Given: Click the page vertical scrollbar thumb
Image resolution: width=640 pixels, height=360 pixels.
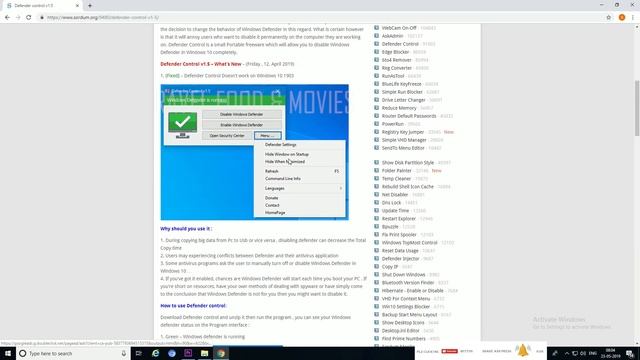Looking at the screenshot, I should pyautogui.click(x=637, y=108).
